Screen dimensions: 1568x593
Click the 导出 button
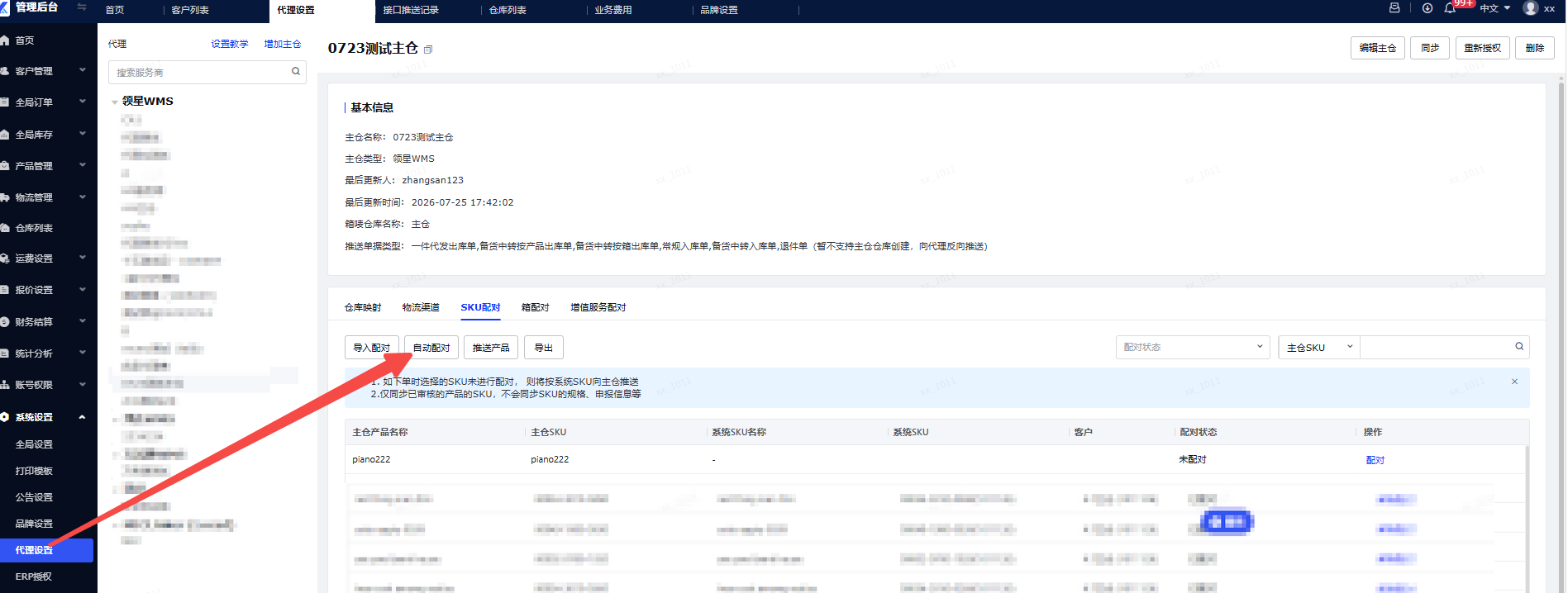pos(544,348)
